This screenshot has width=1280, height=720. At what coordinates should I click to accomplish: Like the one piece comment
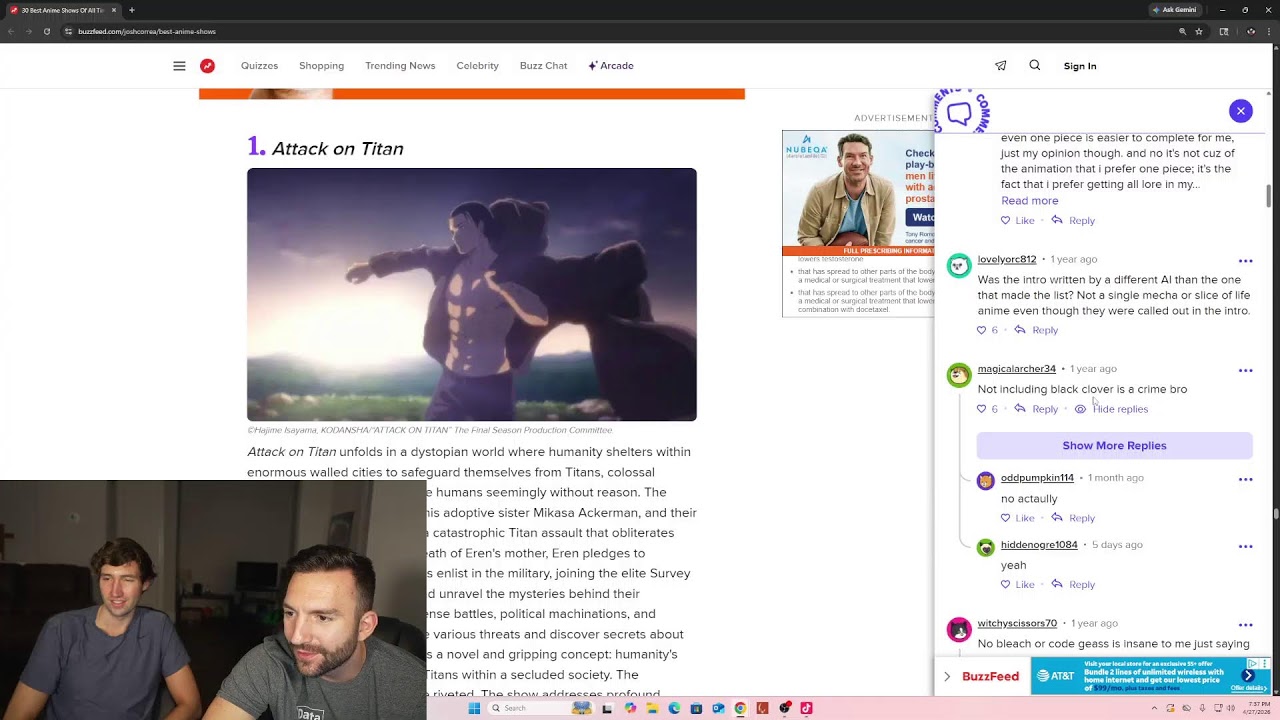1018,221
